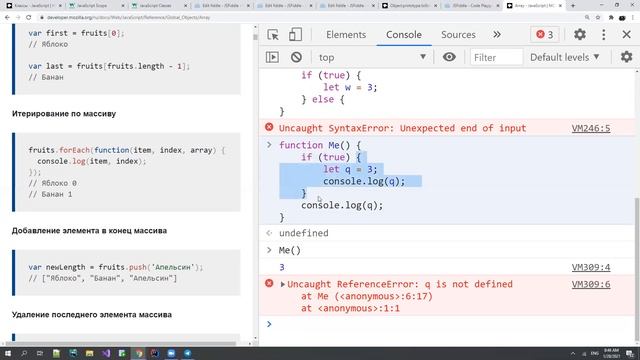Open the DevTools error count badge

tap(545, 35)
